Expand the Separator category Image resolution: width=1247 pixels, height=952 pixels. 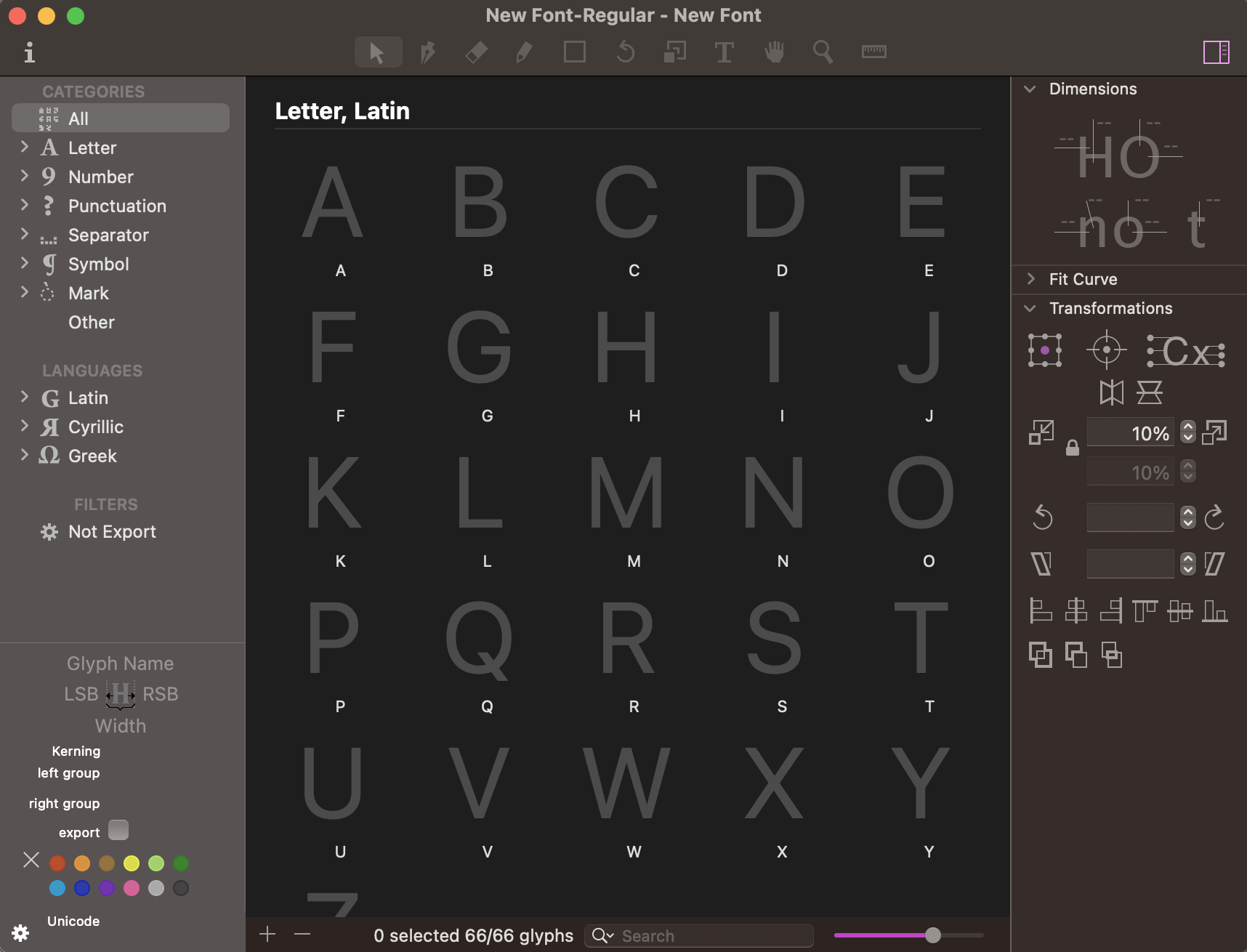tap(25, 234)
